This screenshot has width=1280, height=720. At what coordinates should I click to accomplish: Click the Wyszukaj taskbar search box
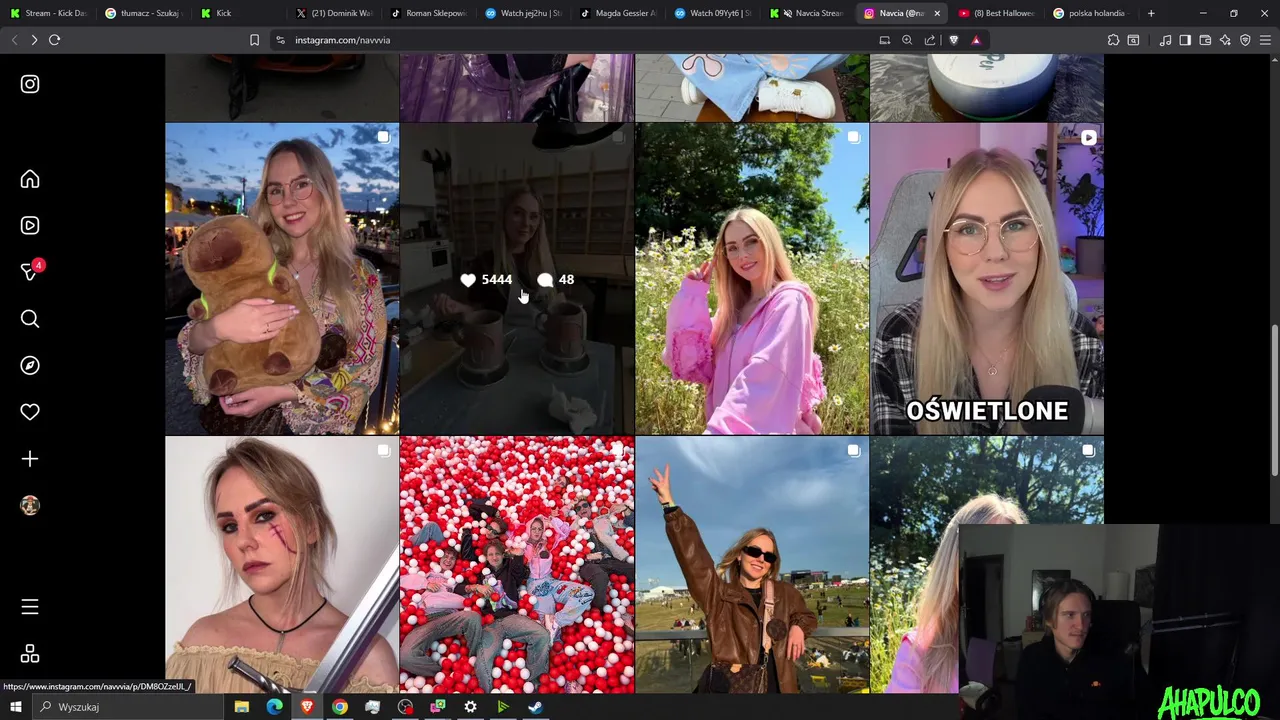[x=127, y=707]
